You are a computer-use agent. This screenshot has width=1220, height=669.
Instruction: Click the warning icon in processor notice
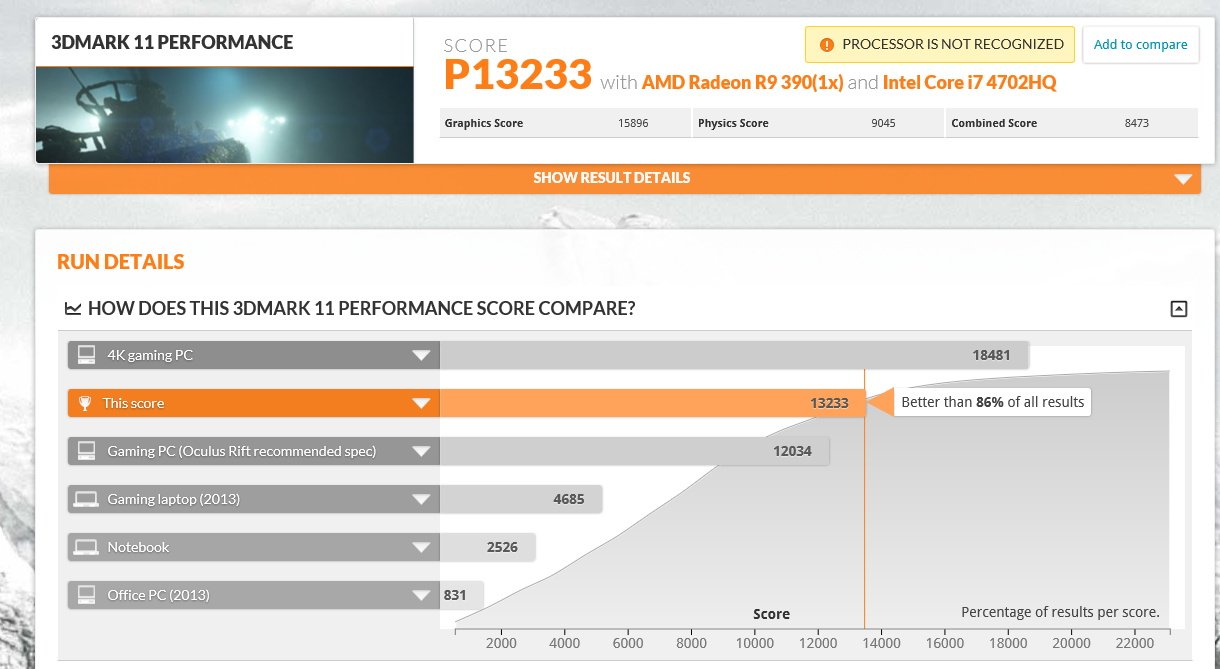pos(826,45)
